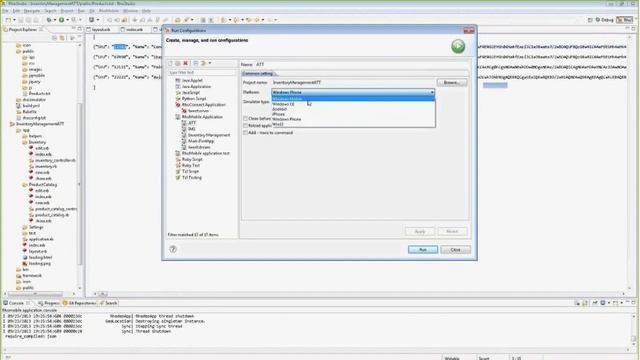
Task: Open the Run toolbar button dropdown arrow
Action: (x=67, y=20)
